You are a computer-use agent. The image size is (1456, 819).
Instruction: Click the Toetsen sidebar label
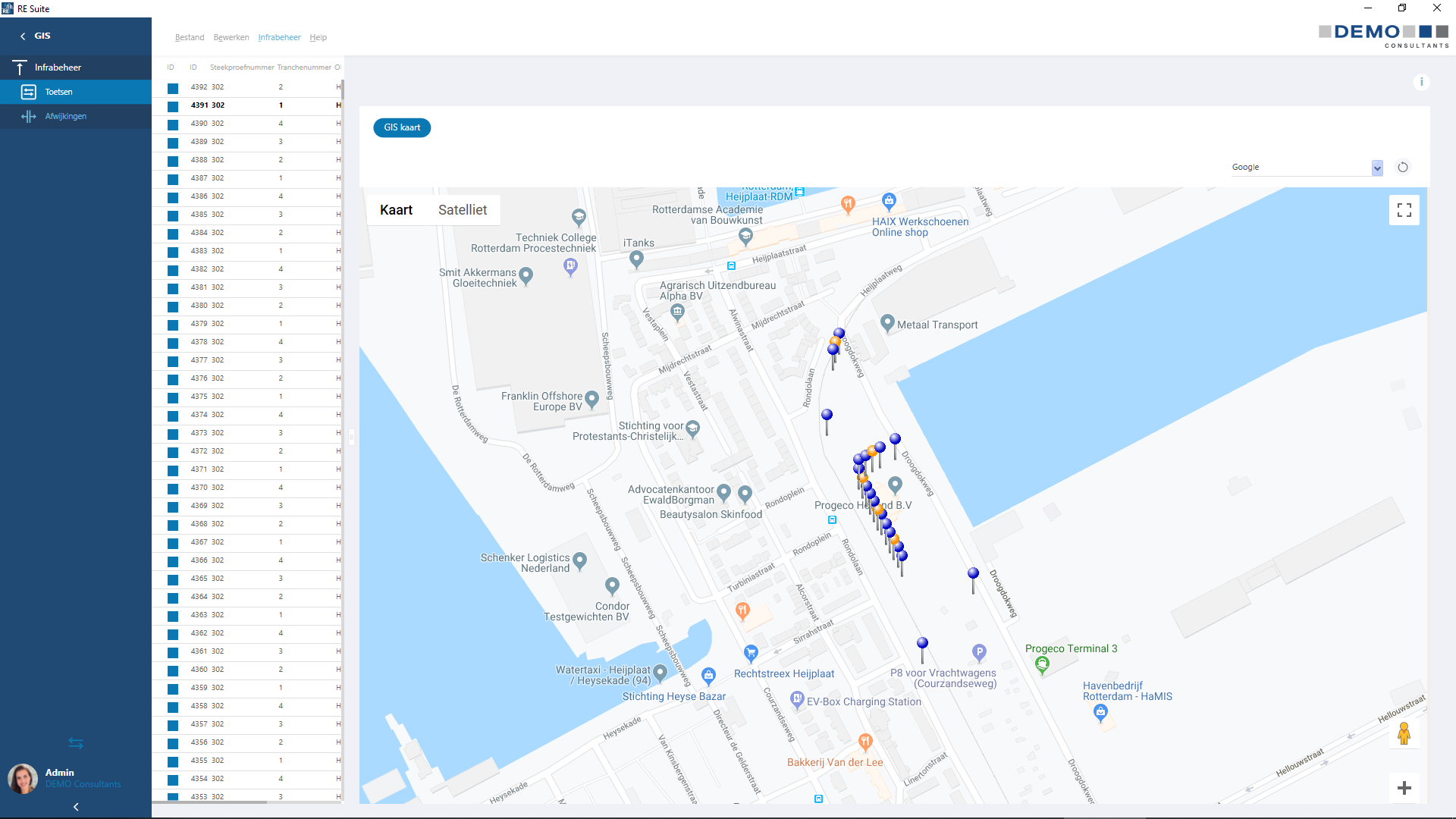tap(59, 92)
